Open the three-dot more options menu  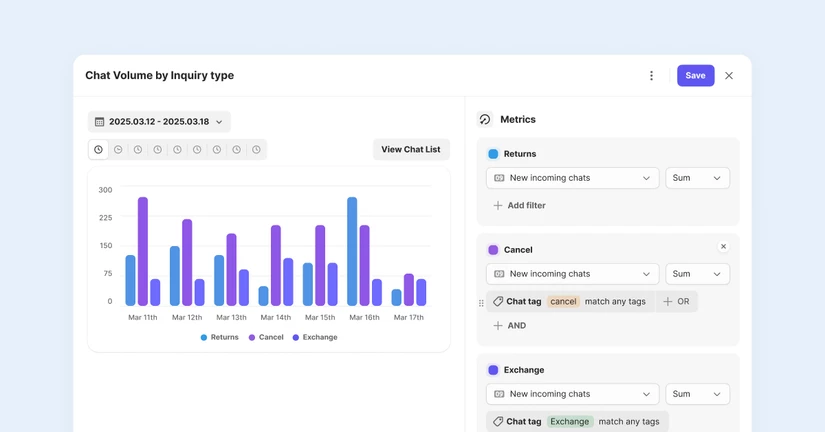tap(651, 76)
